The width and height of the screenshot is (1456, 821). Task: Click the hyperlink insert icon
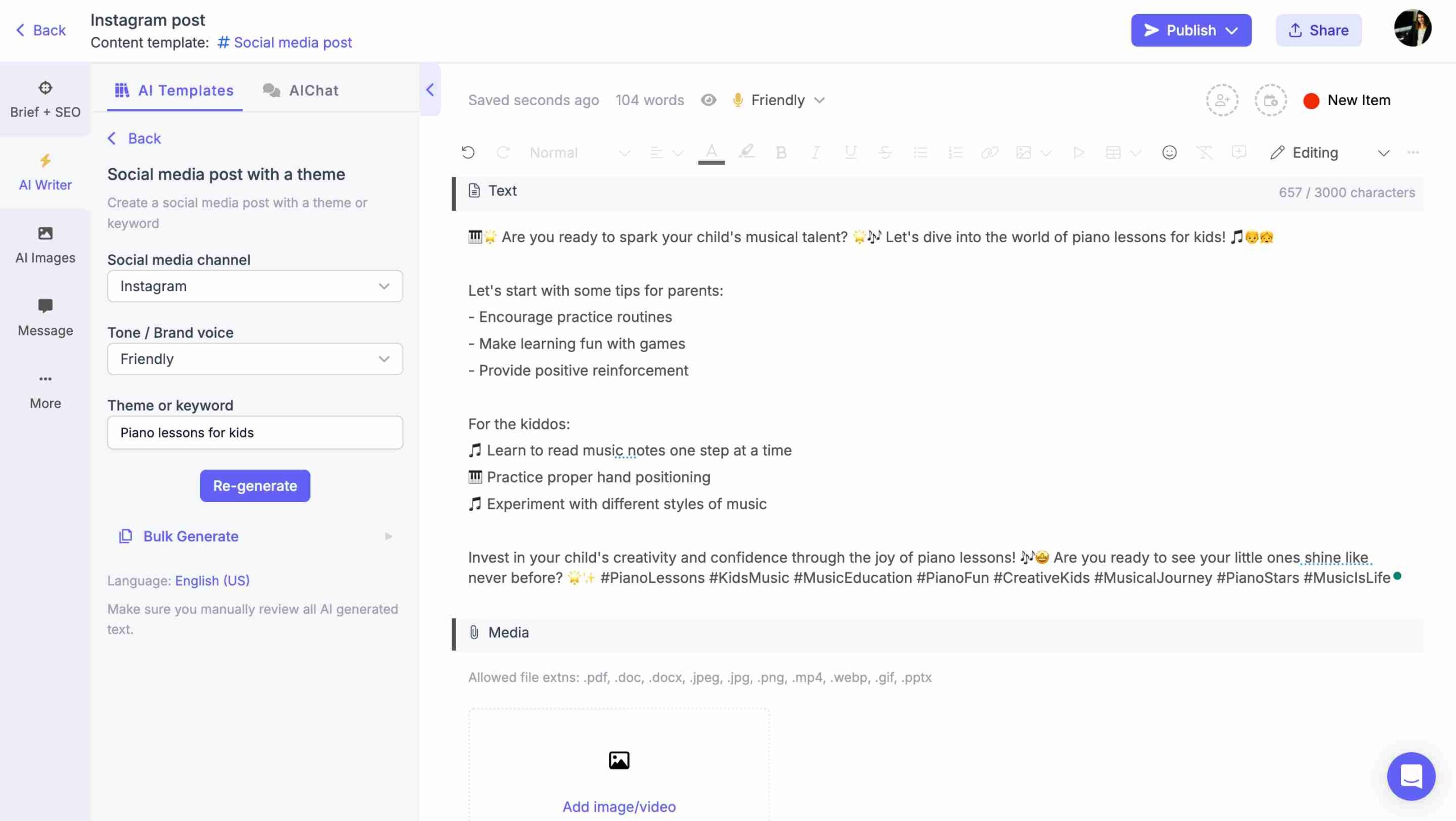tap(989, 152)
